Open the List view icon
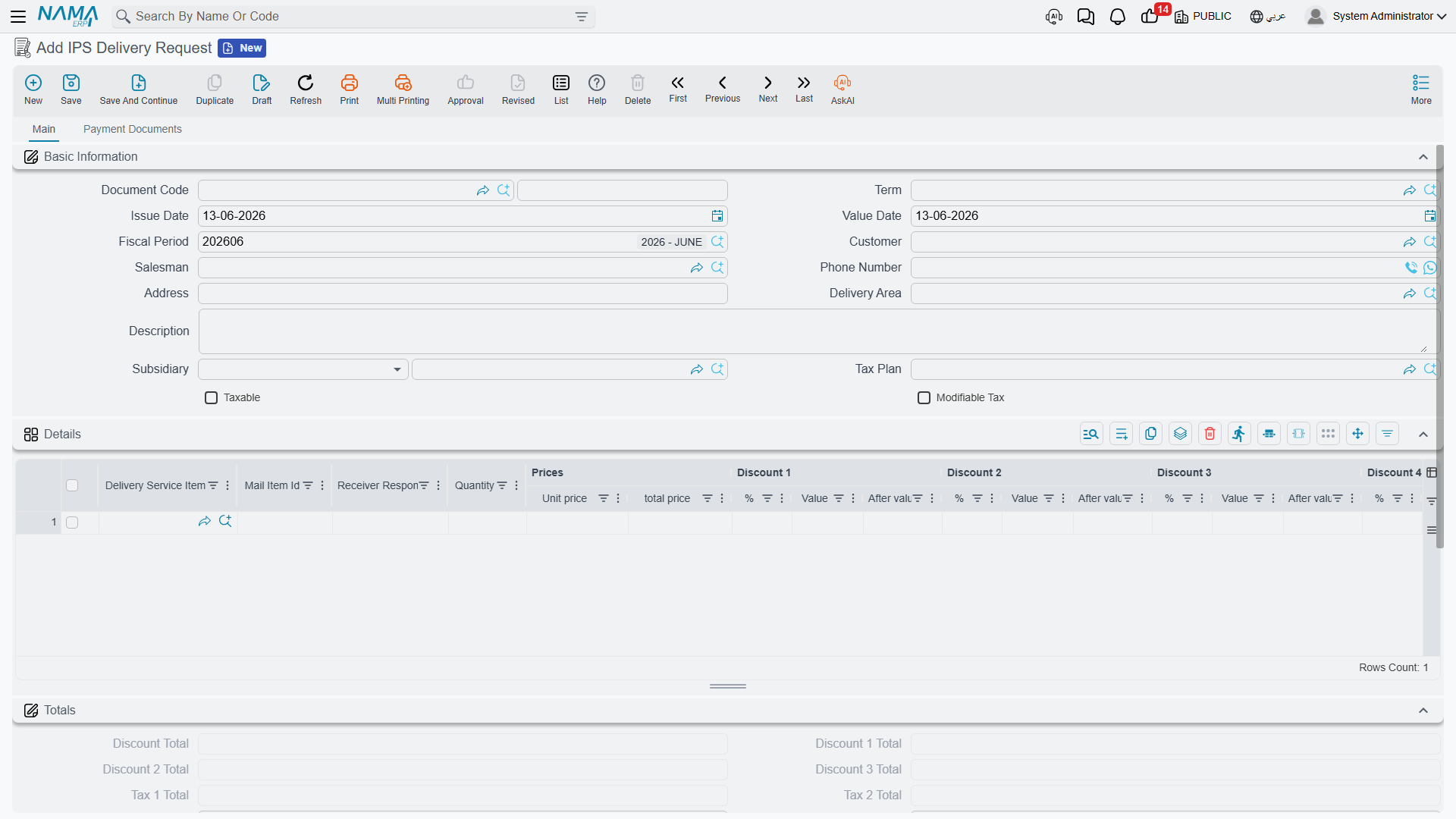The width and height of the screenshot is (1456, 819). pos(561,89)
